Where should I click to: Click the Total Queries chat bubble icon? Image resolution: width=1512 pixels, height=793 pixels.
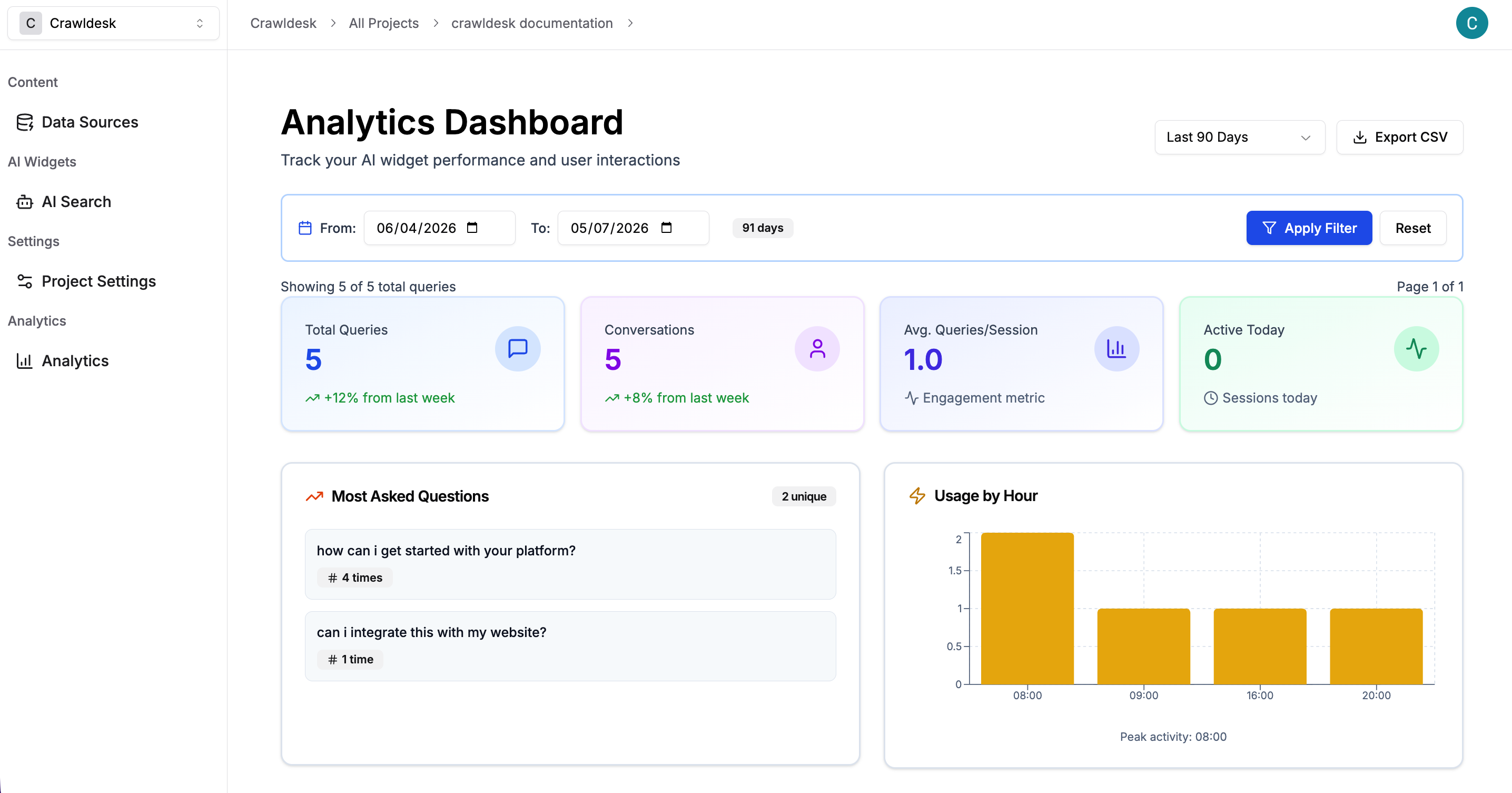(518, 348)
